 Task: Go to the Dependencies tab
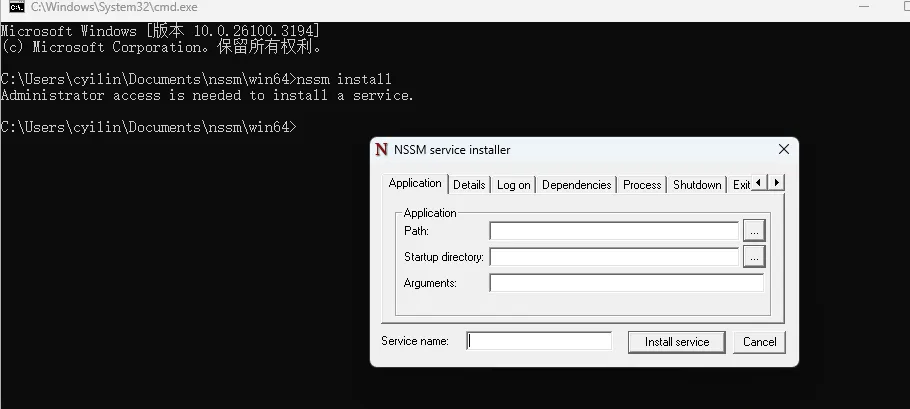[x=577, y=185]
